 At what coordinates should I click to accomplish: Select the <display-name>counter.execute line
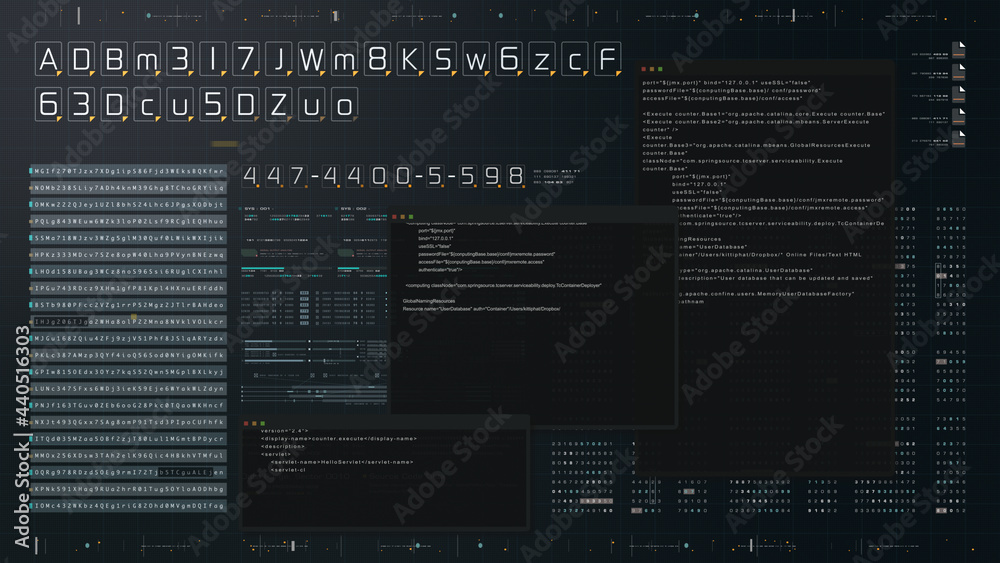(x=339, y=439)
